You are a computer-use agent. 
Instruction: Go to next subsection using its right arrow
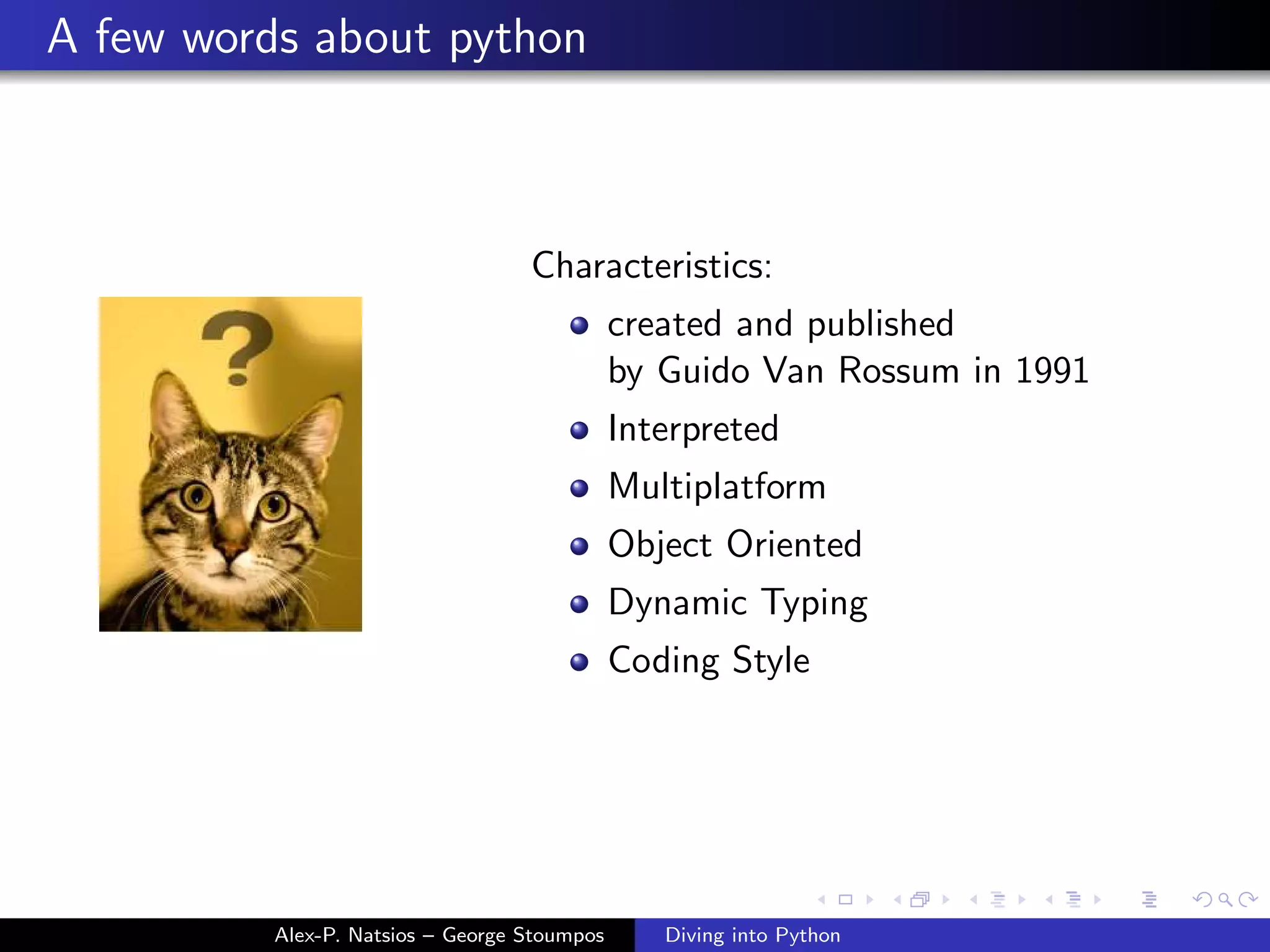1022,899
